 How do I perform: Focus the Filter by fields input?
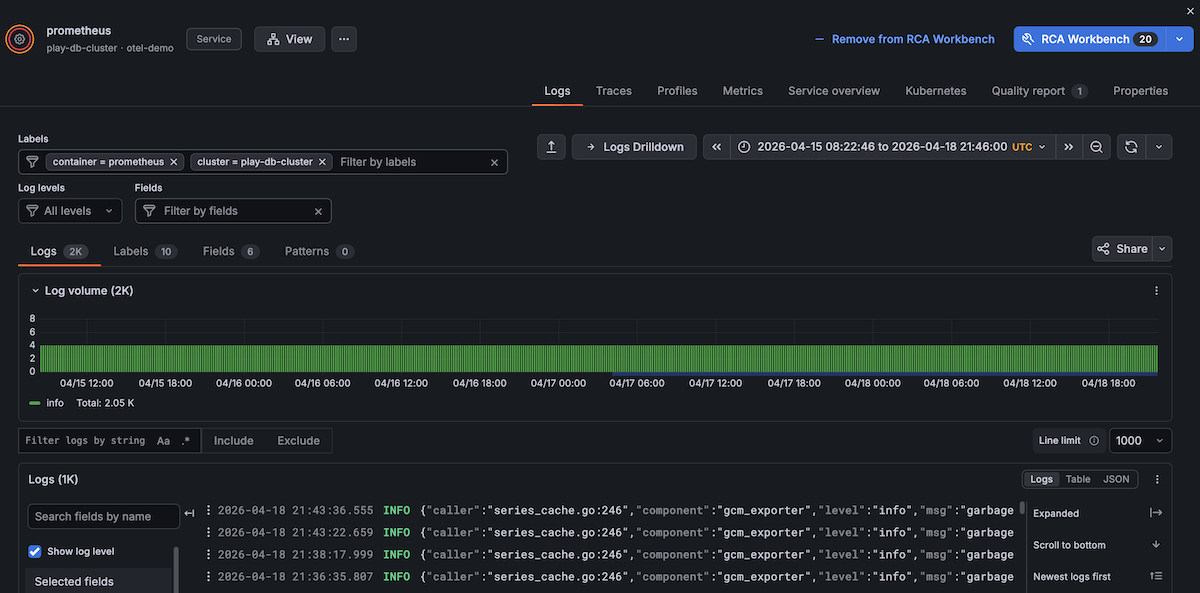tap(235, 211)
